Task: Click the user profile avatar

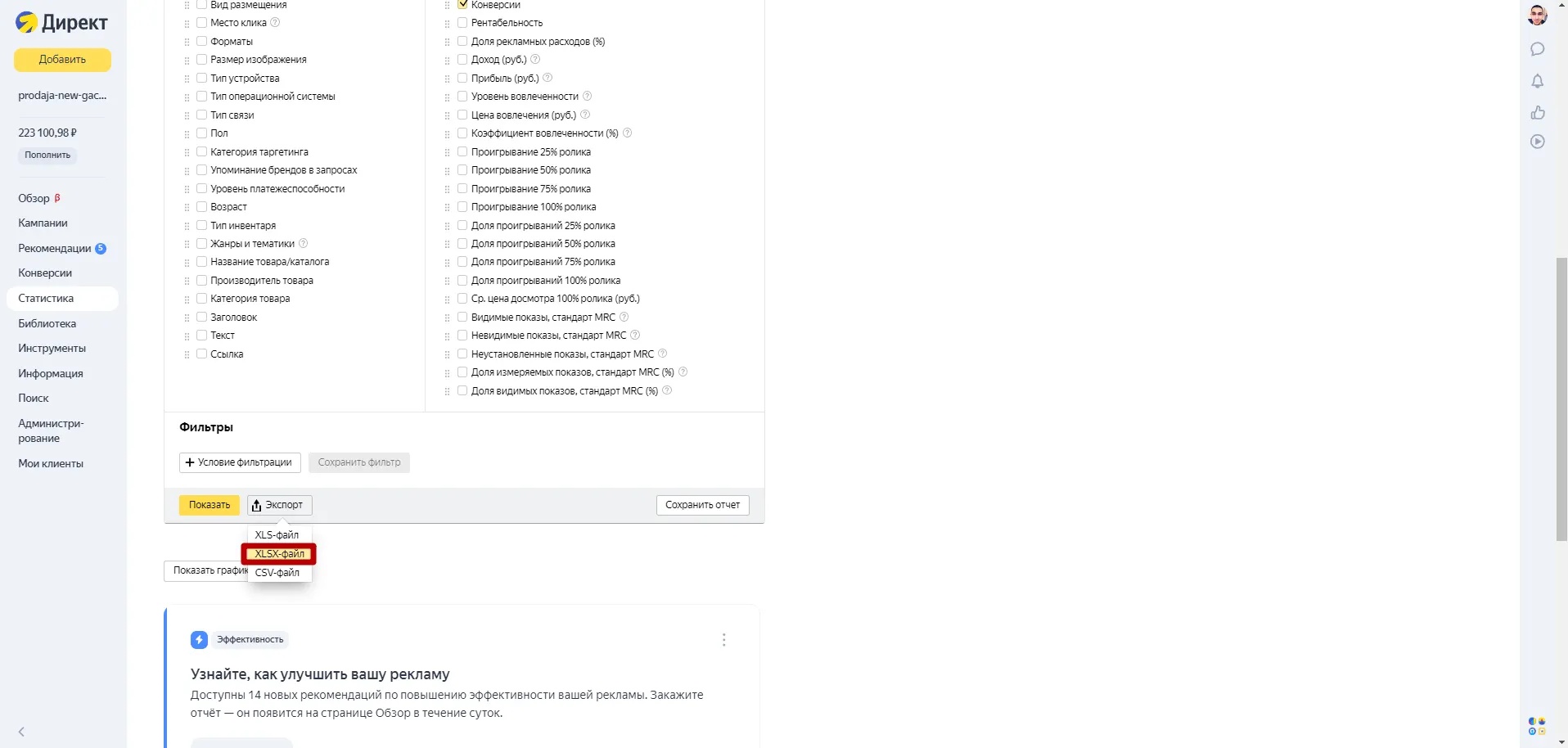Action: tap(1538, 15)
